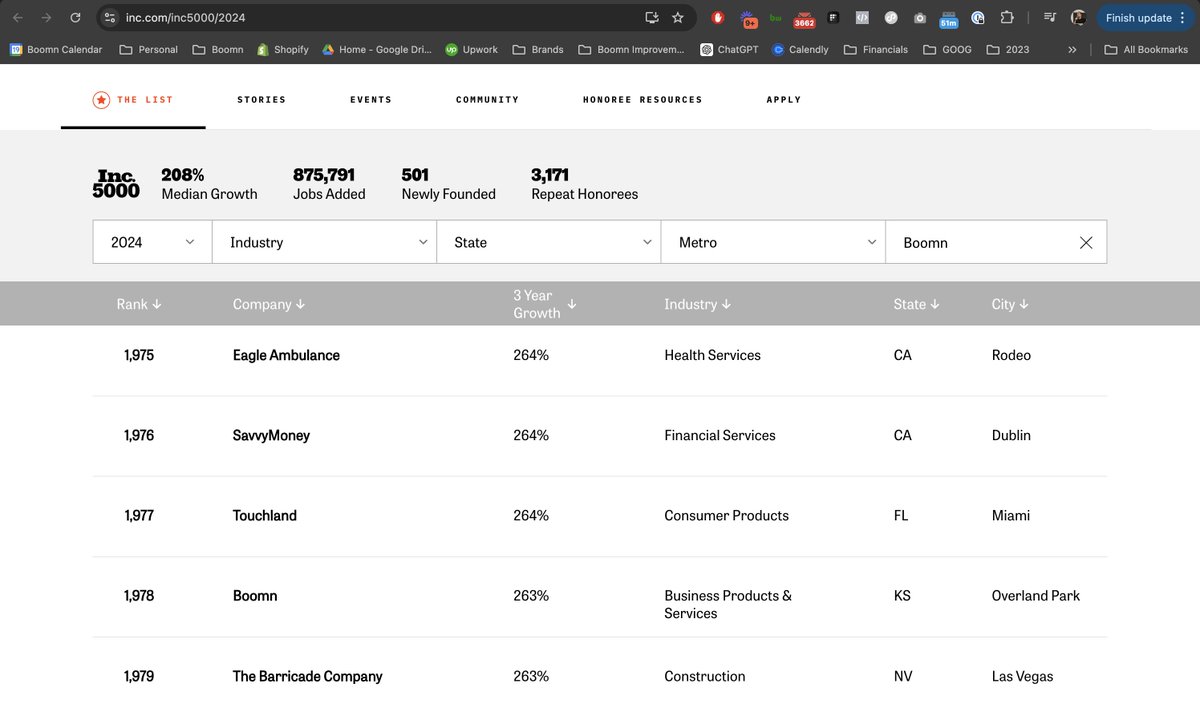The image size is (1200, 716).
Task: Sort by Industry column header
Action: coord(697,304)
